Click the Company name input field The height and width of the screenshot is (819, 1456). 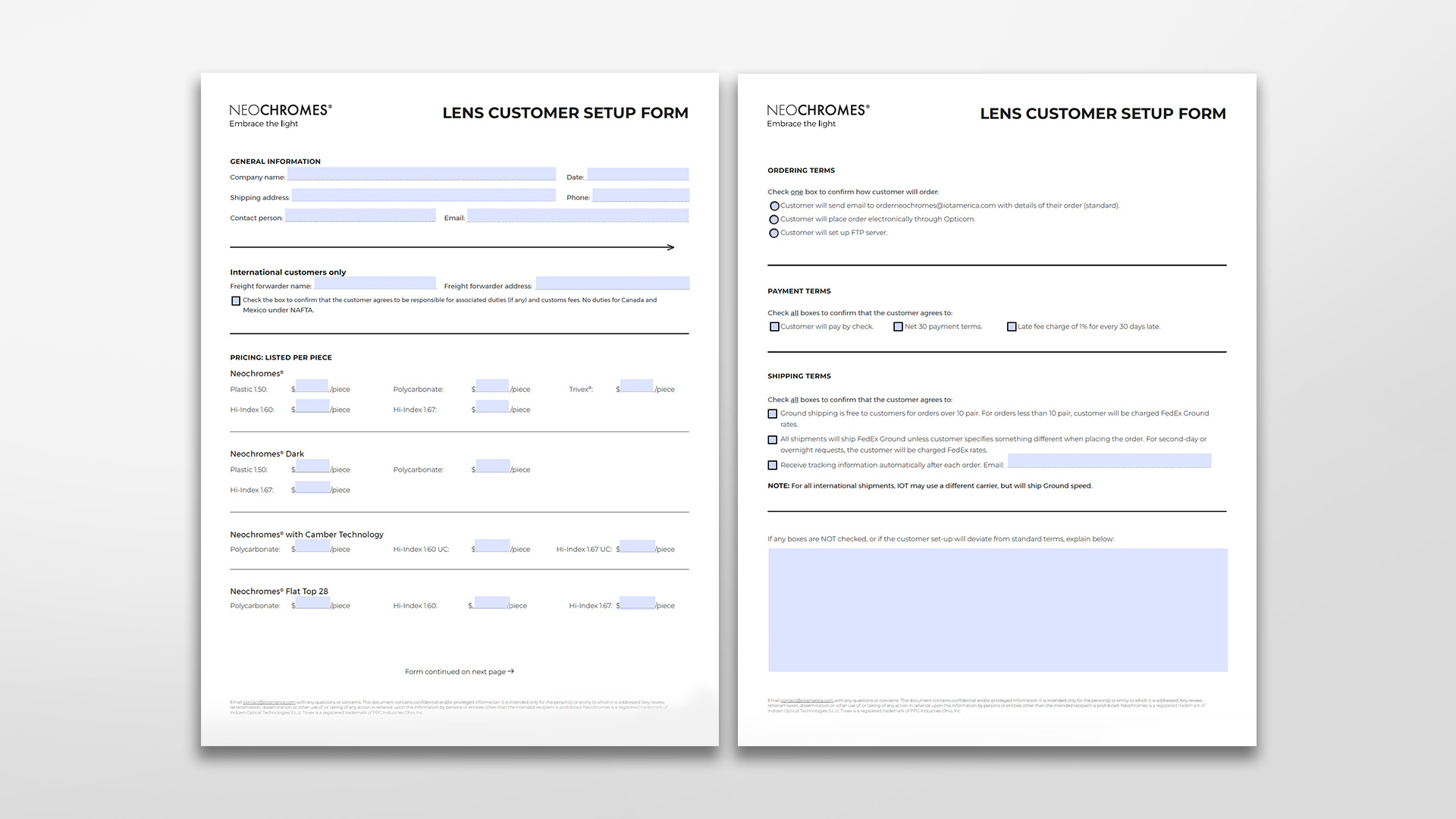(x=421, y=174)
